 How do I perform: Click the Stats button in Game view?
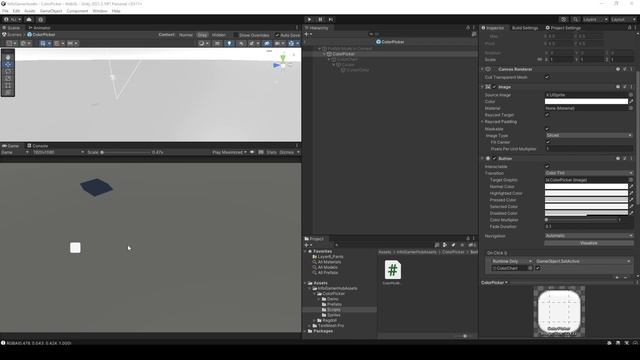pyautogui.click(x=271, y=152)
